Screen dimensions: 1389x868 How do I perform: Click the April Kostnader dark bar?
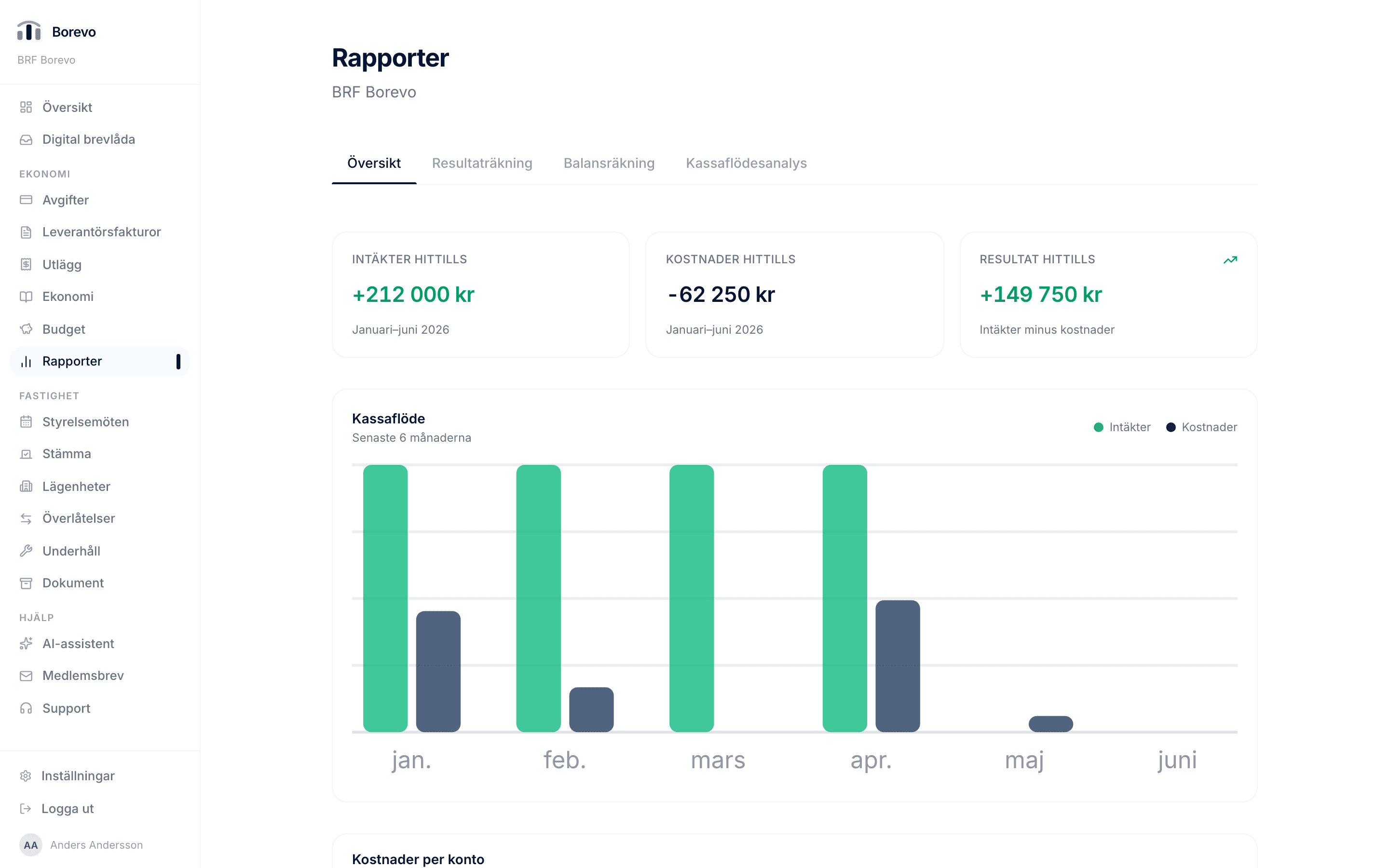point(897,666)
